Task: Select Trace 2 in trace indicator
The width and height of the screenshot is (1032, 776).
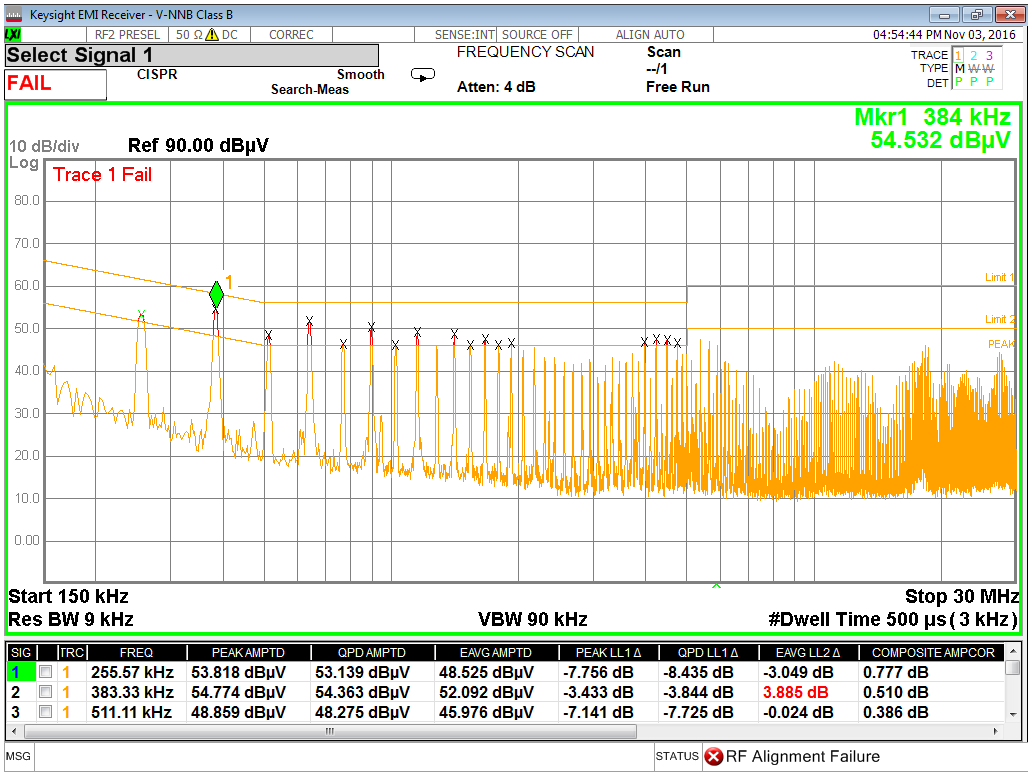Action: (974, 56)
